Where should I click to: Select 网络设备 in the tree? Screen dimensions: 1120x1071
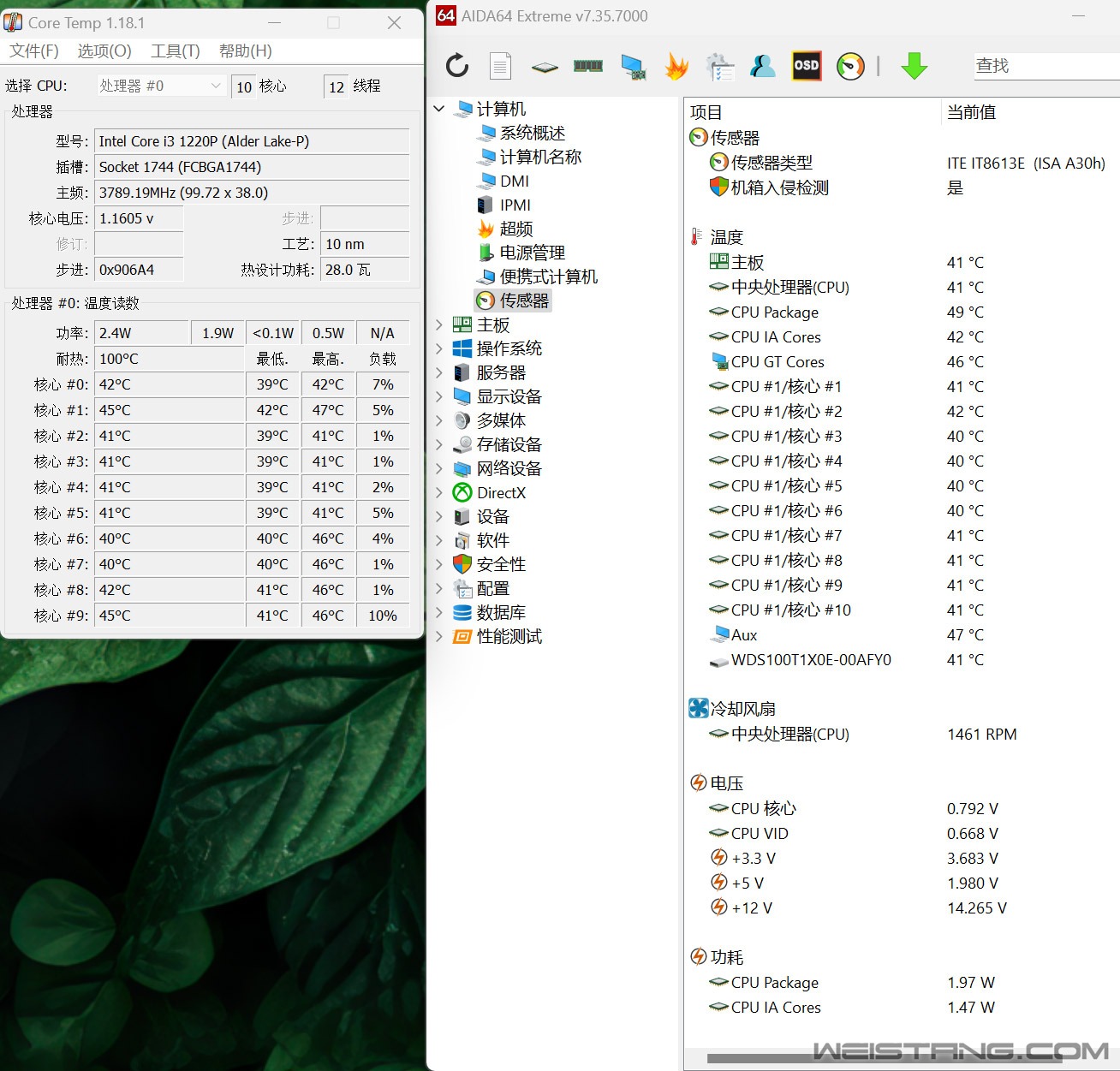(509, 468)
